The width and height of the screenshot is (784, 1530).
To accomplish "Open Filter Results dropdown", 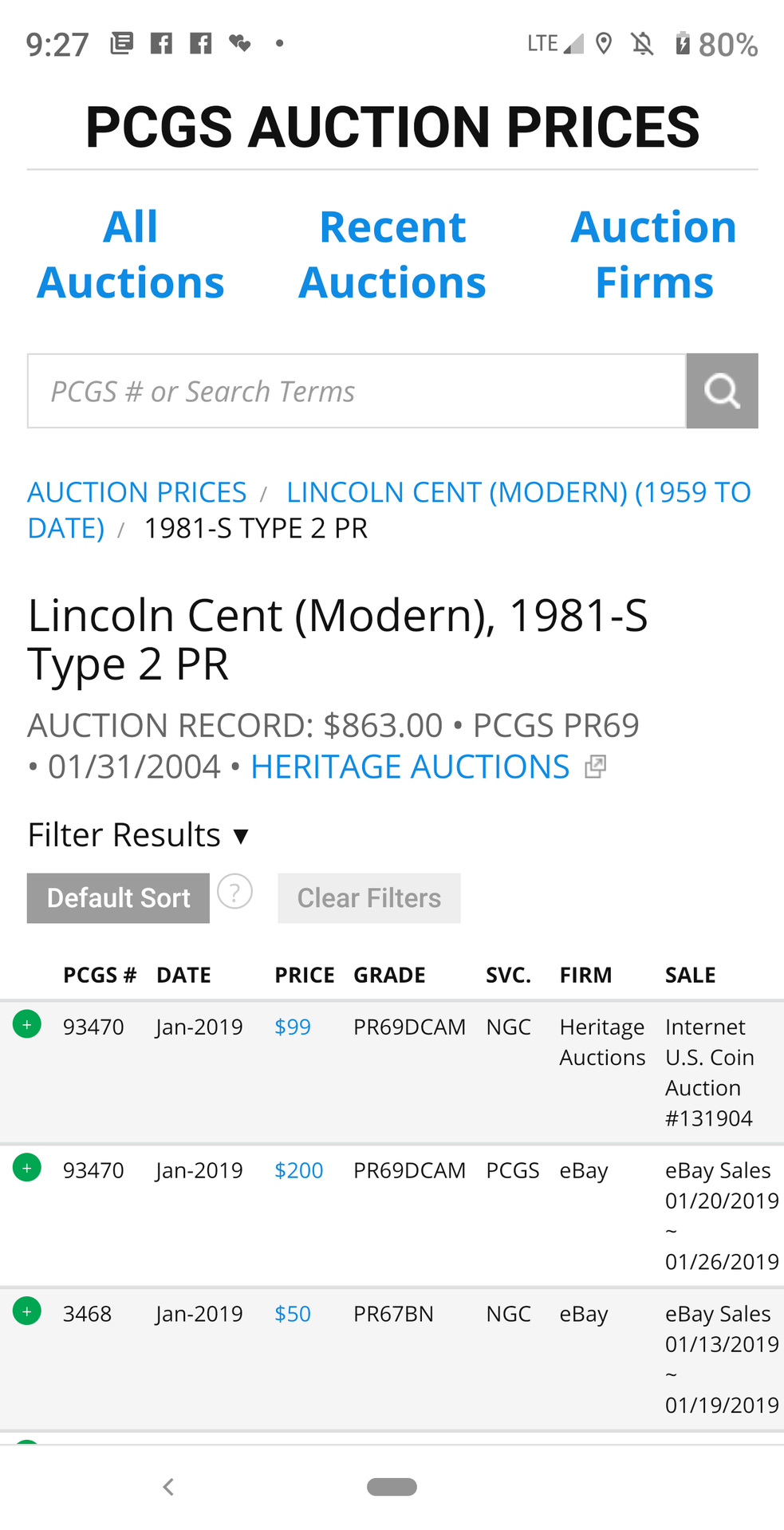I will coord(139,835).
